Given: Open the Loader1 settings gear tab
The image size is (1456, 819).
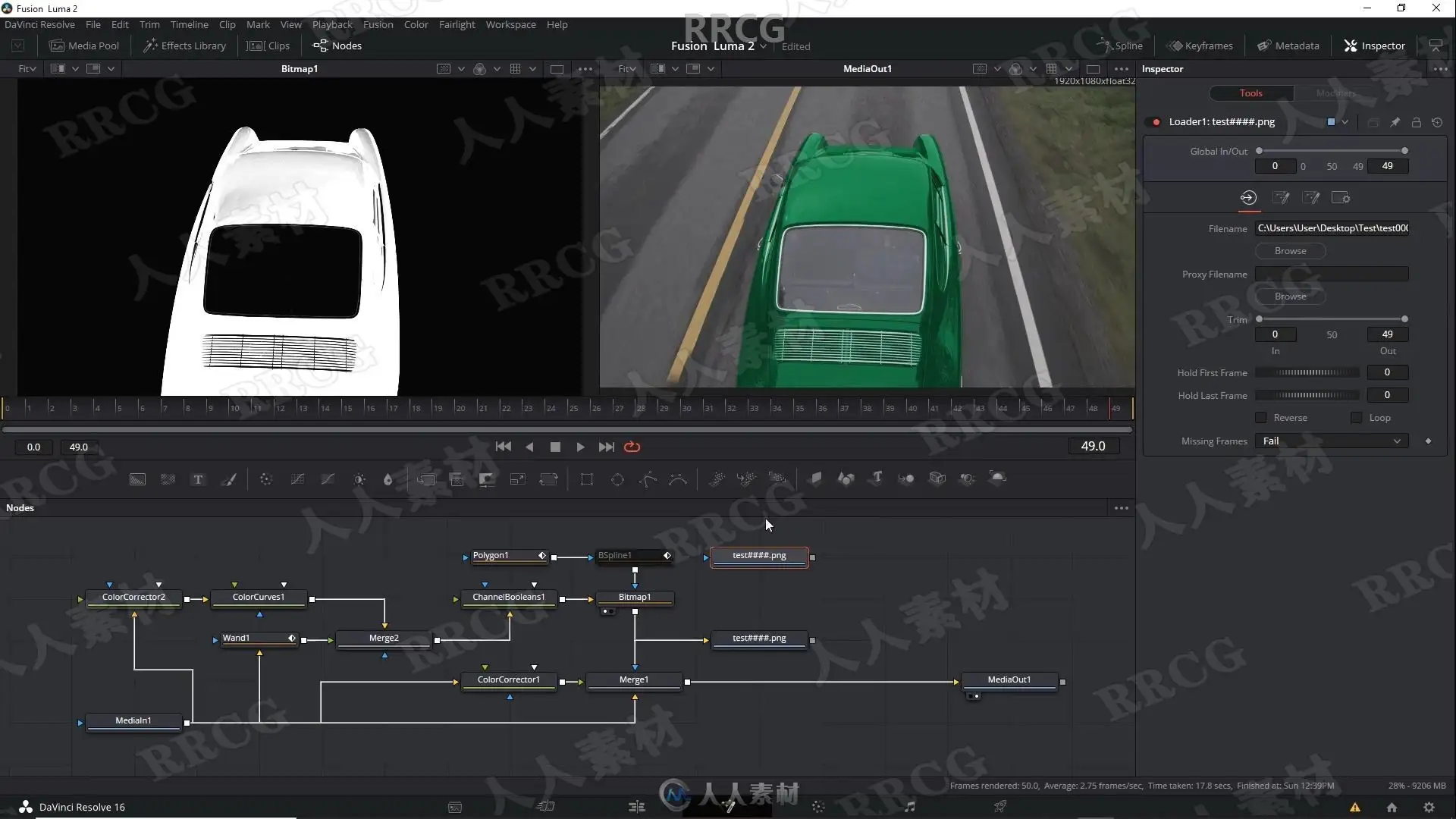Looking at the screenshot, I should pyautogui.click(x=1341, y=198).
